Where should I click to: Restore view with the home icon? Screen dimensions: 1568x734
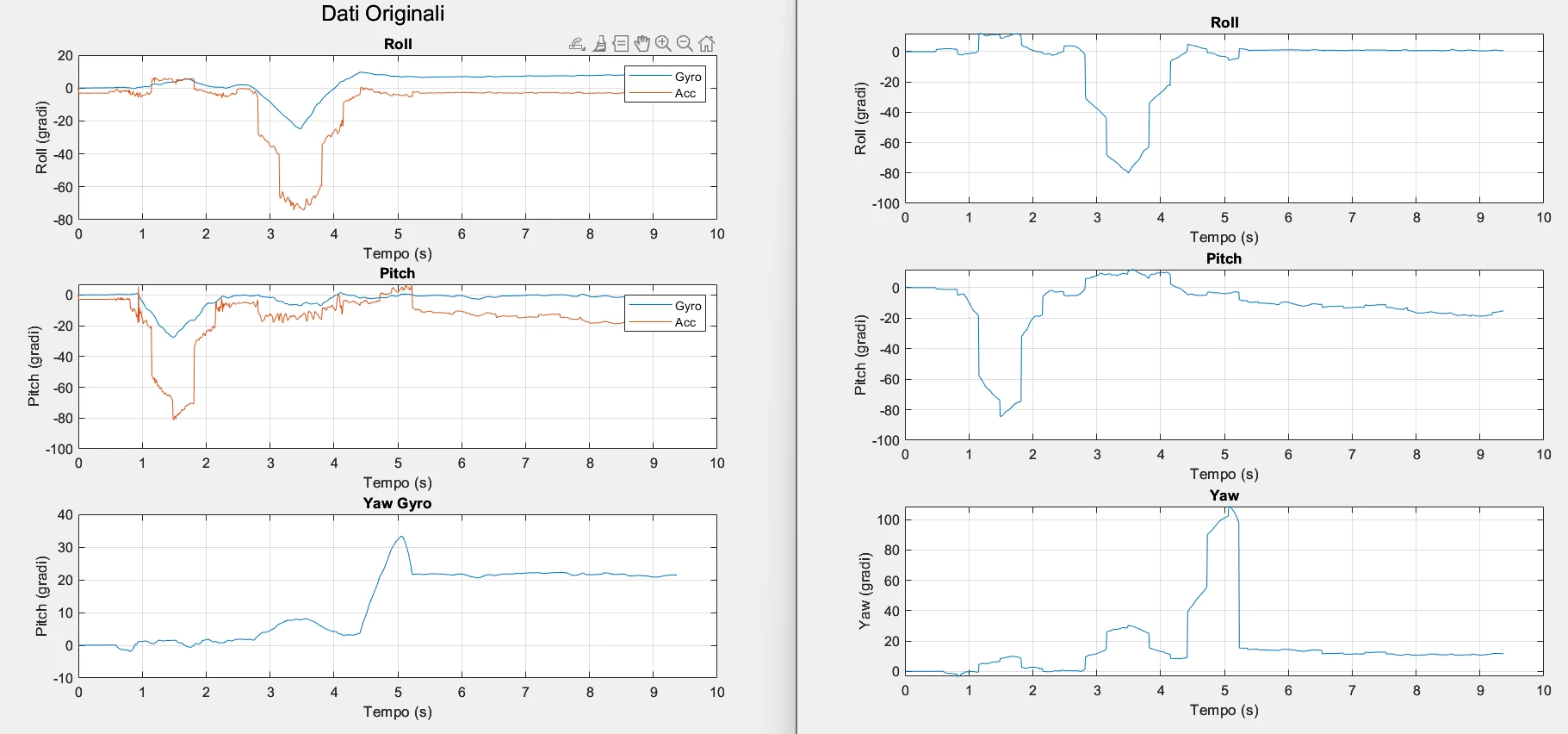[x=707, y=44]
